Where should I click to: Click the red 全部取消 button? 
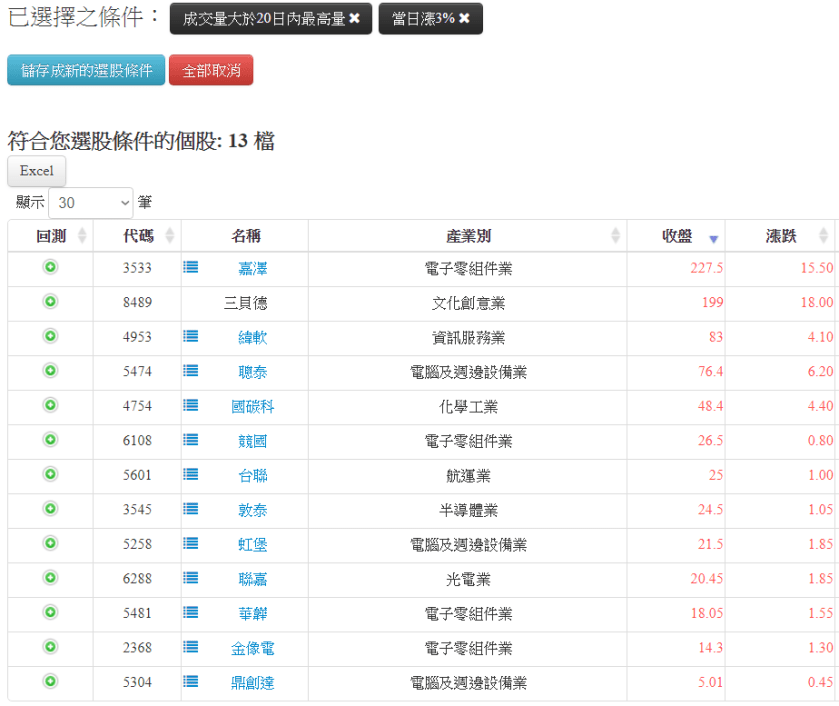tap(211, 70)
